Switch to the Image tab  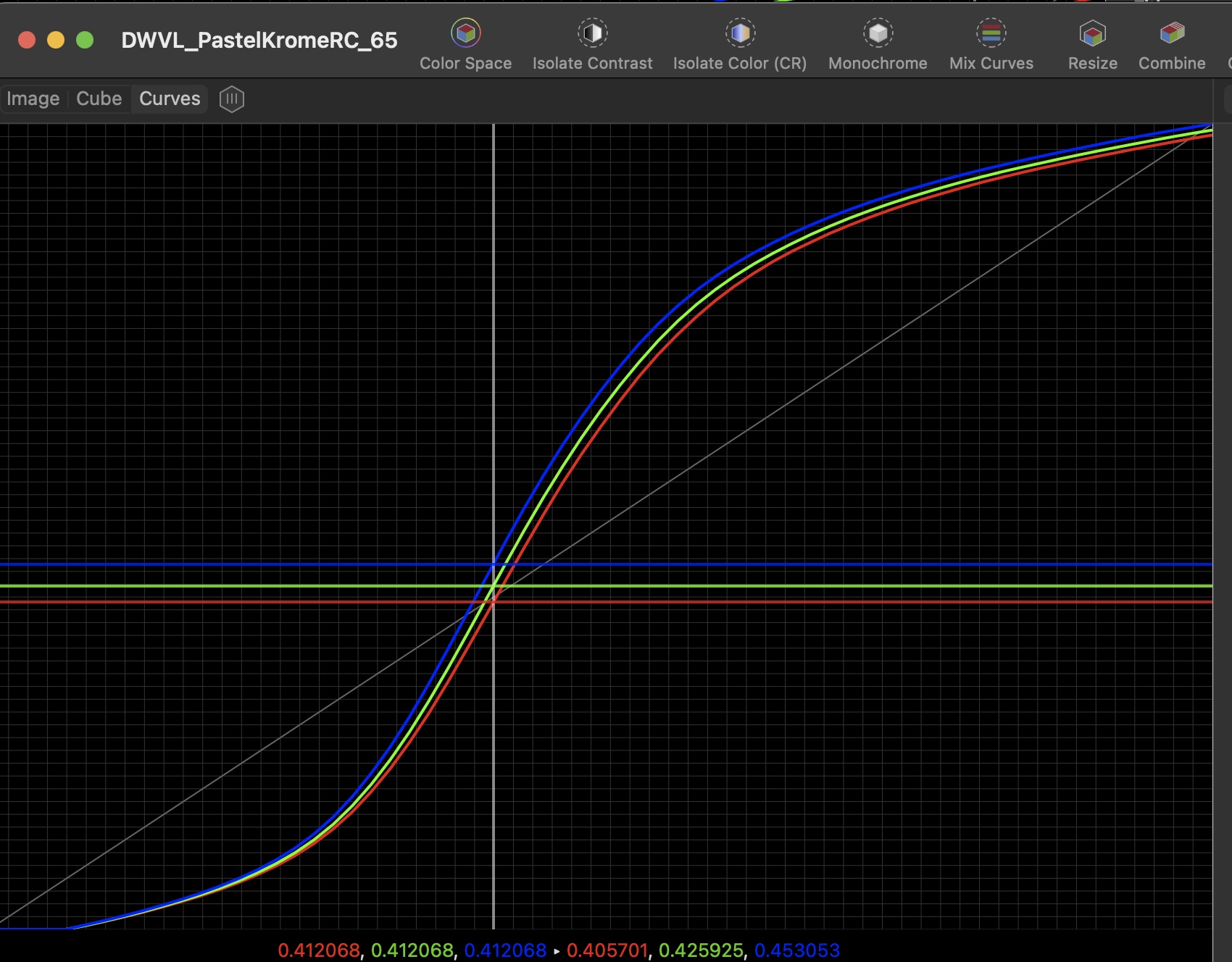pyautogui.click(x=33, y=99)
